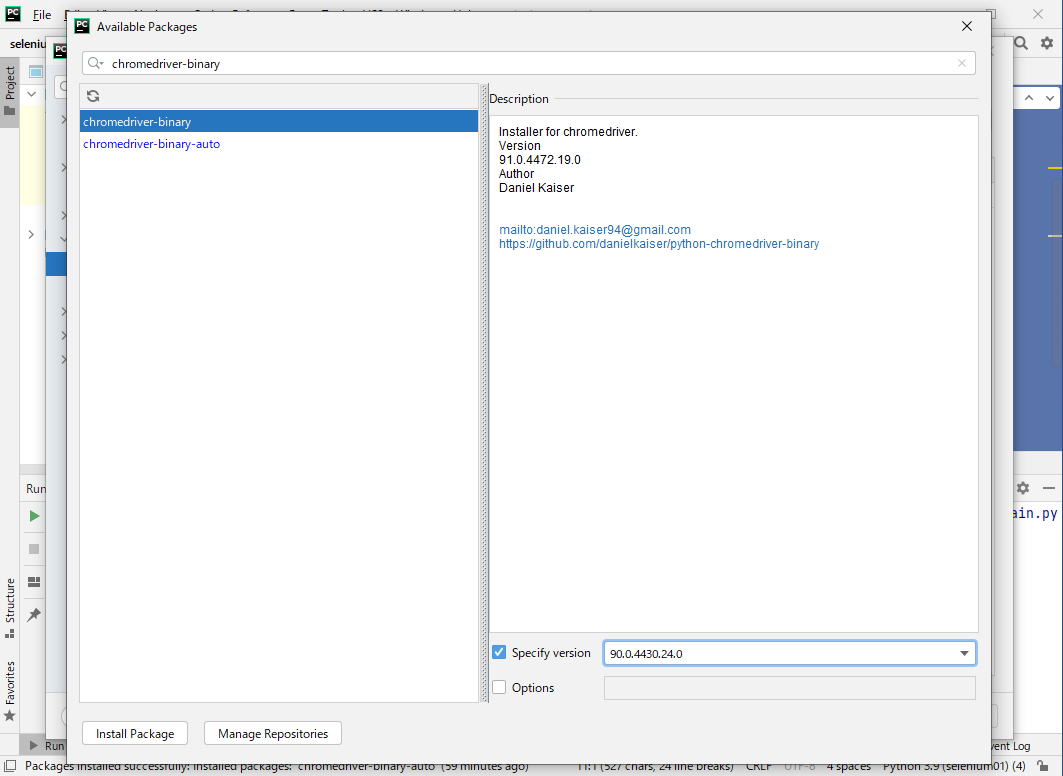The height and width of the screenshot is (776, 1063).
Task: Uncheck the Specify version checkbox
Action: pyautogui.click(x=499, y=653)
